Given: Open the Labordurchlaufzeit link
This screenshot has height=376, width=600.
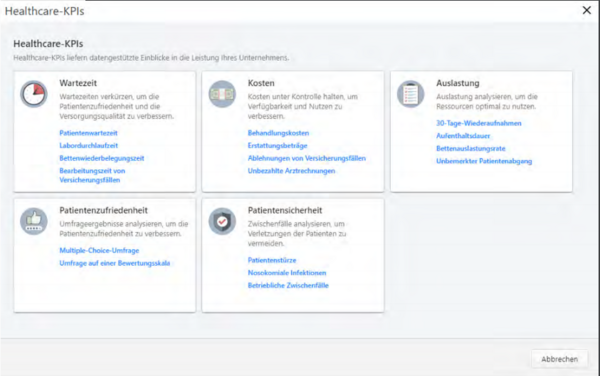Looking at the screenshot, I should pos(88,145).
